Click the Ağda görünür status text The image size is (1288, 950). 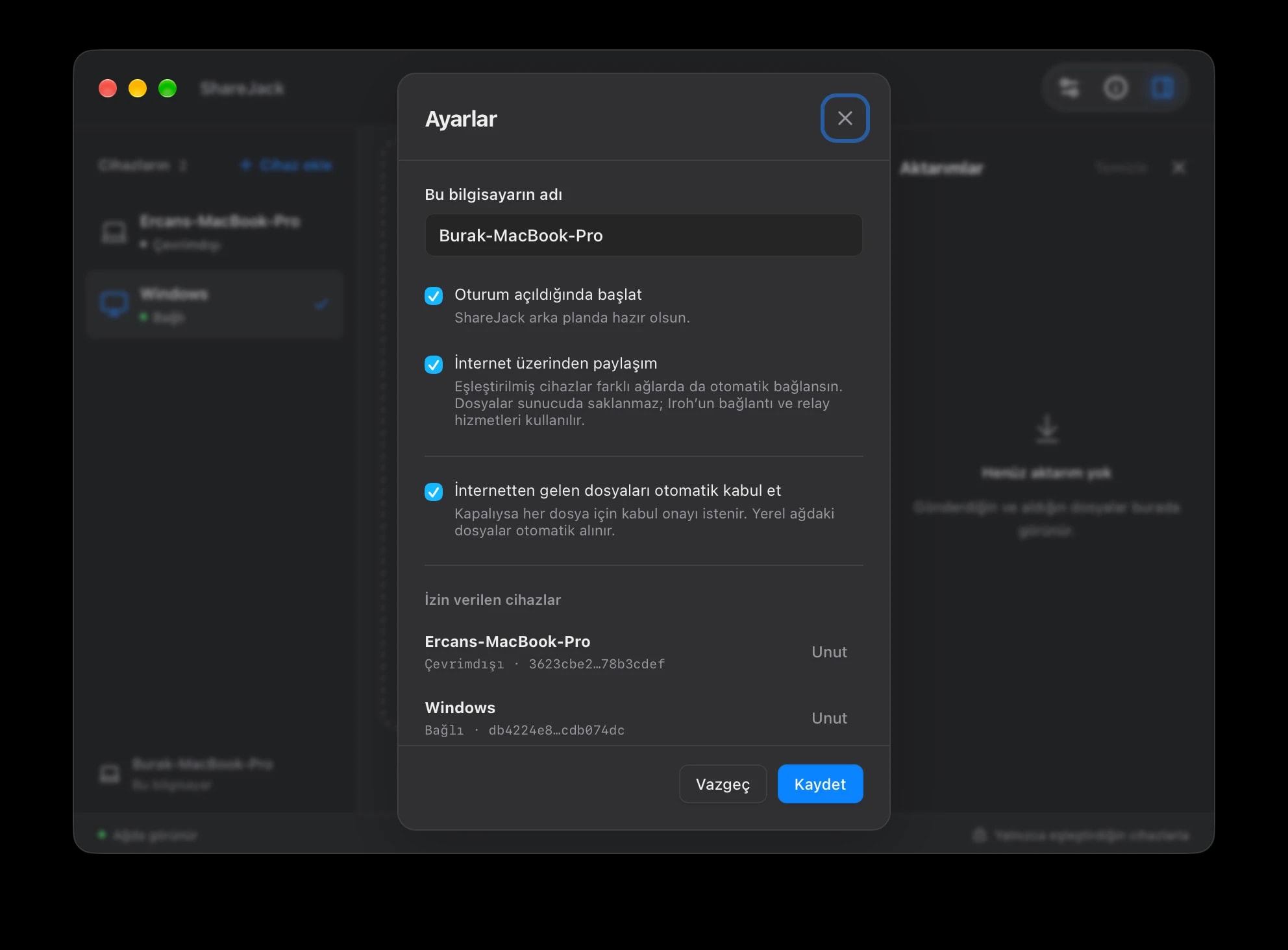pyautogui.click(x=155, y=835)
